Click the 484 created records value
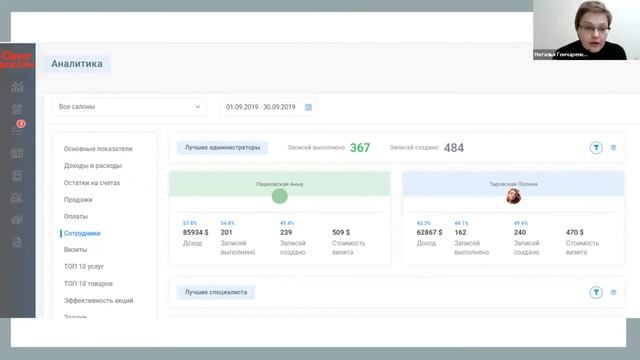The image size is (640, 360). [454, 148]
